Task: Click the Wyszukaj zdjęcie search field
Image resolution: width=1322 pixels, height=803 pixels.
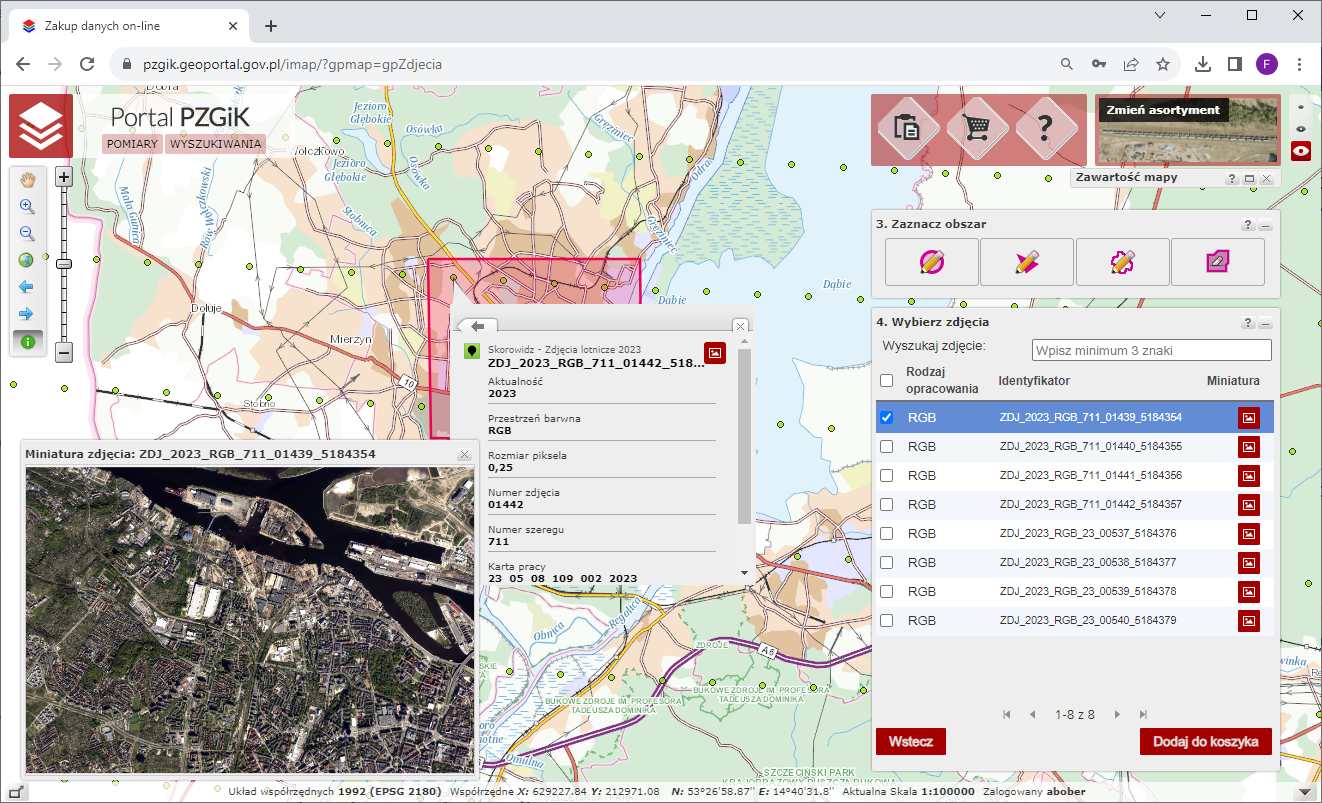Action: [1151, 351]
